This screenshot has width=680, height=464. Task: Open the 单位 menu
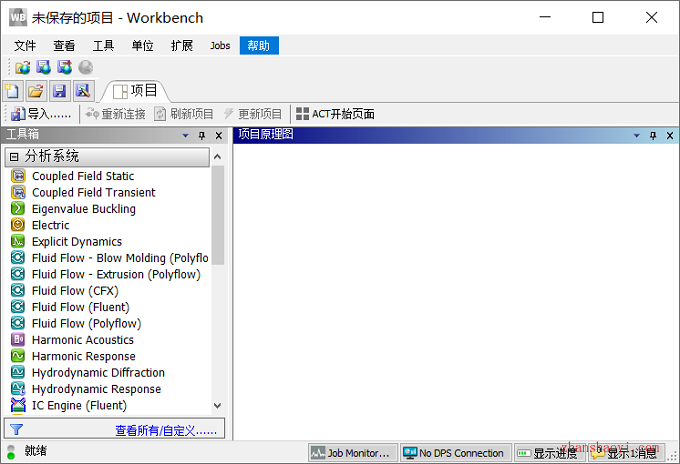tap(143, 46)
